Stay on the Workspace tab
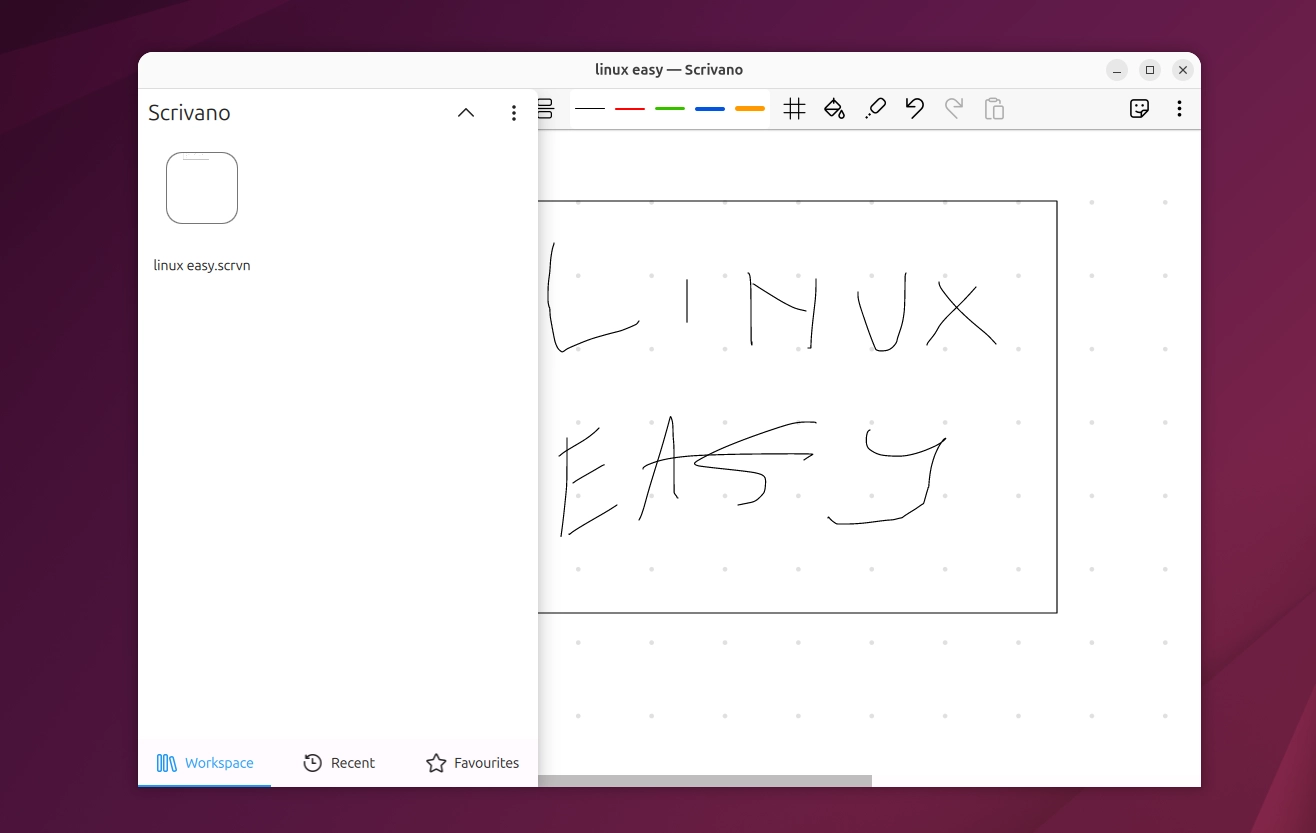Viewport: 1316px width, 833px height. click(x=206, y=763)
